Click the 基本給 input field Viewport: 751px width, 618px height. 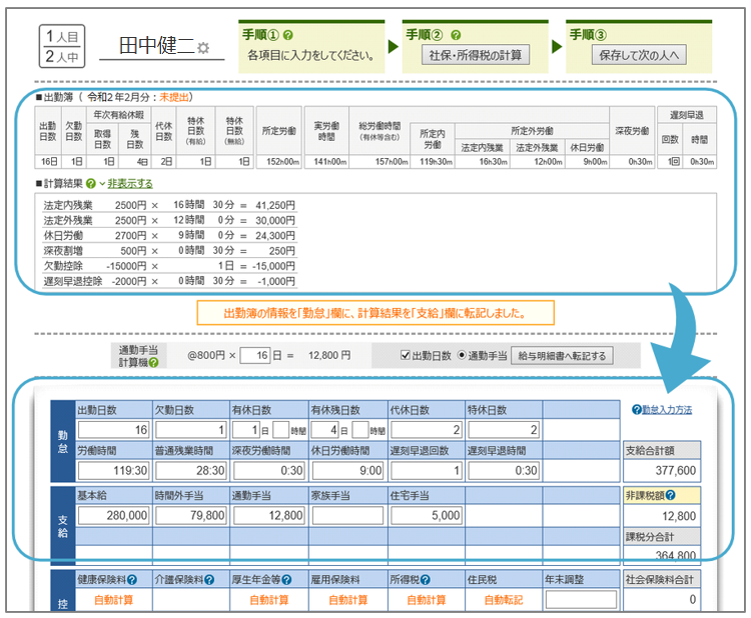pos(113,515)
